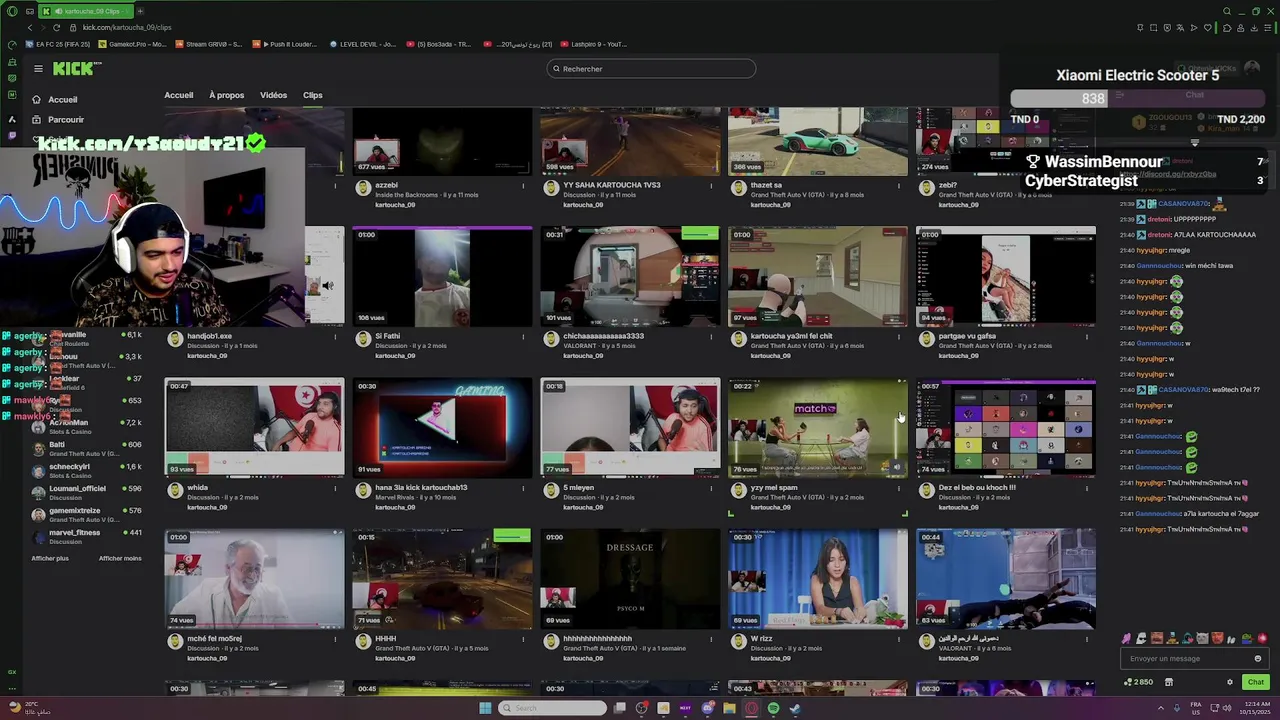Click the heart favorites icon in toolbar
The height and width of the screenshot is (720, 1280).
[x=1207, y=28]
